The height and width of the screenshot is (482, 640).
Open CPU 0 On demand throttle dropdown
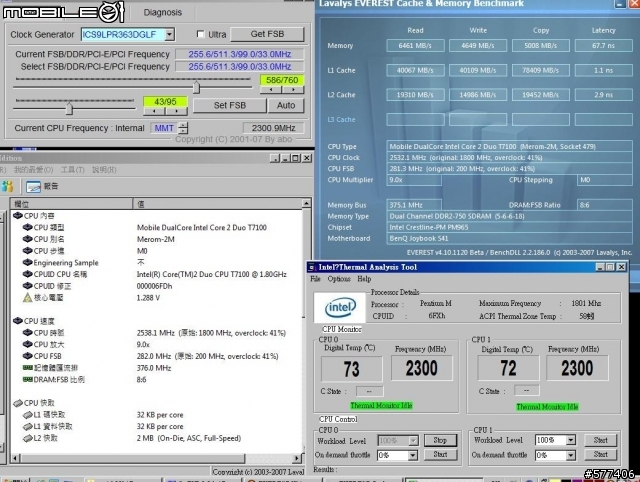[x=413, y=455]
